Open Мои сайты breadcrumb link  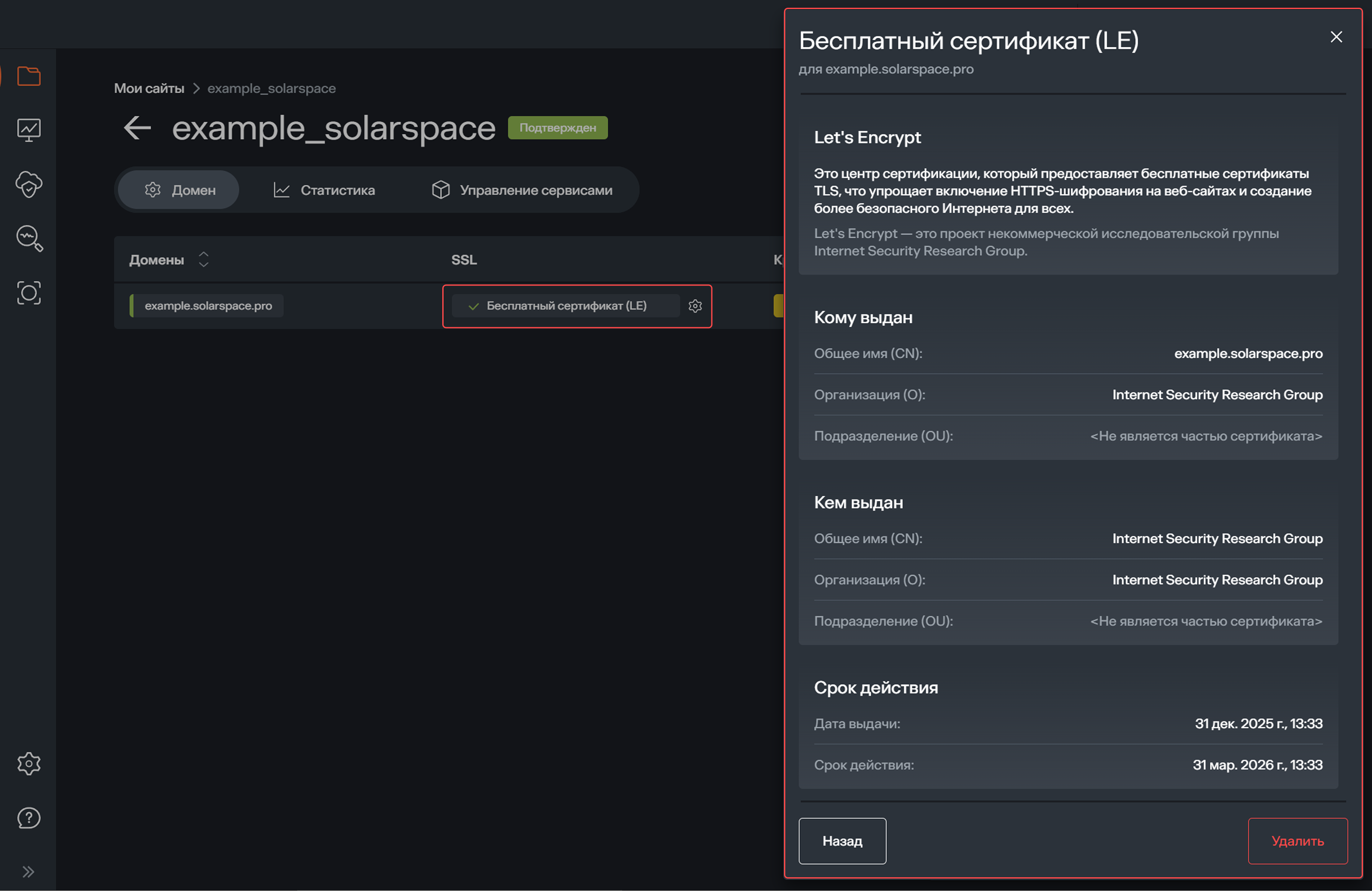[x=149, y=88]
